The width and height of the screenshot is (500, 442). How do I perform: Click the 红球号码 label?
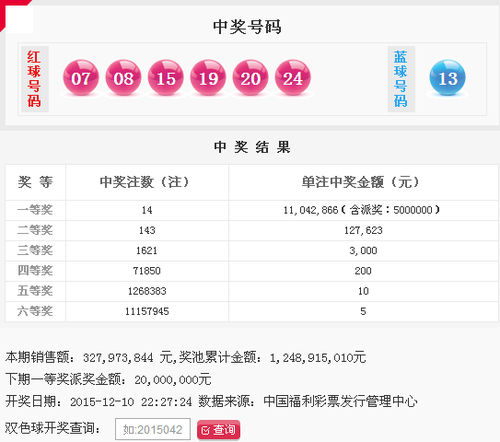point(35,79)
